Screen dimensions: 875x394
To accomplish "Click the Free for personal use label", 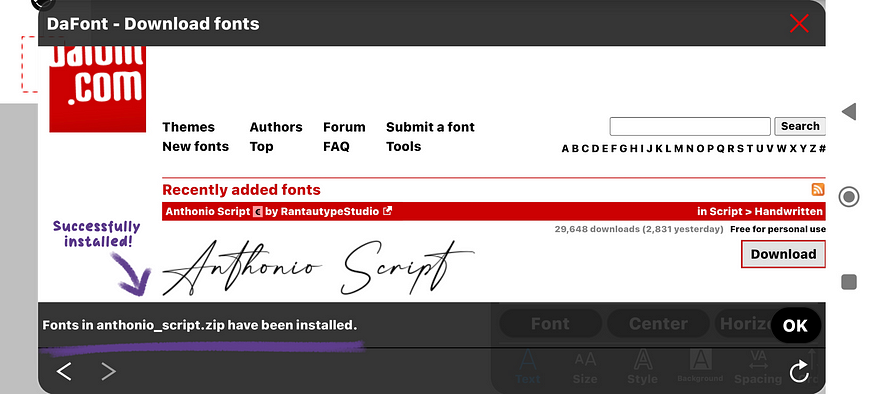I will 778,229.
